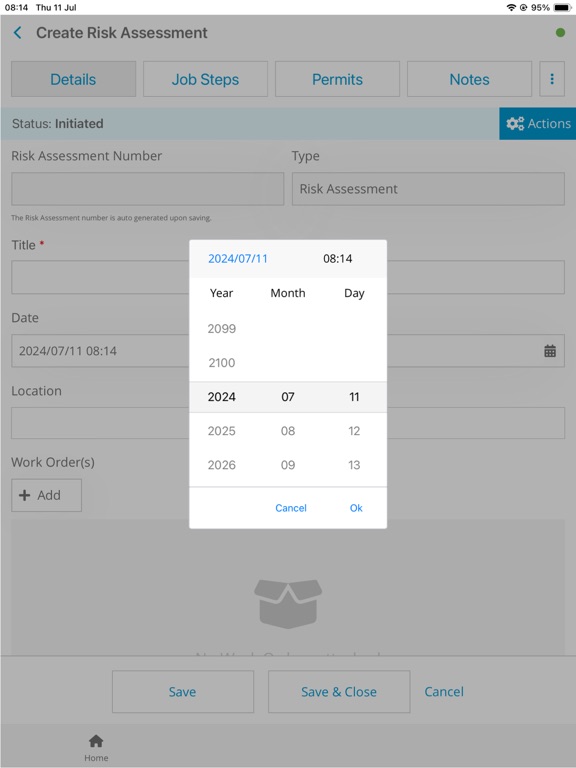Pick day 12 in the picker
The height and width of the screenshot is (768, 576).
(354, 431)
